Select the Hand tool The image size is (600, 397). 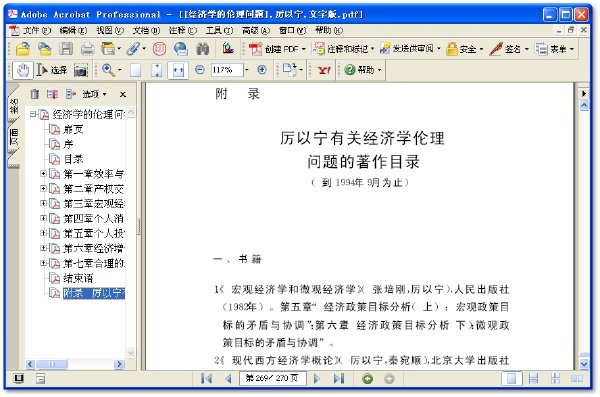tap(23, 70)
